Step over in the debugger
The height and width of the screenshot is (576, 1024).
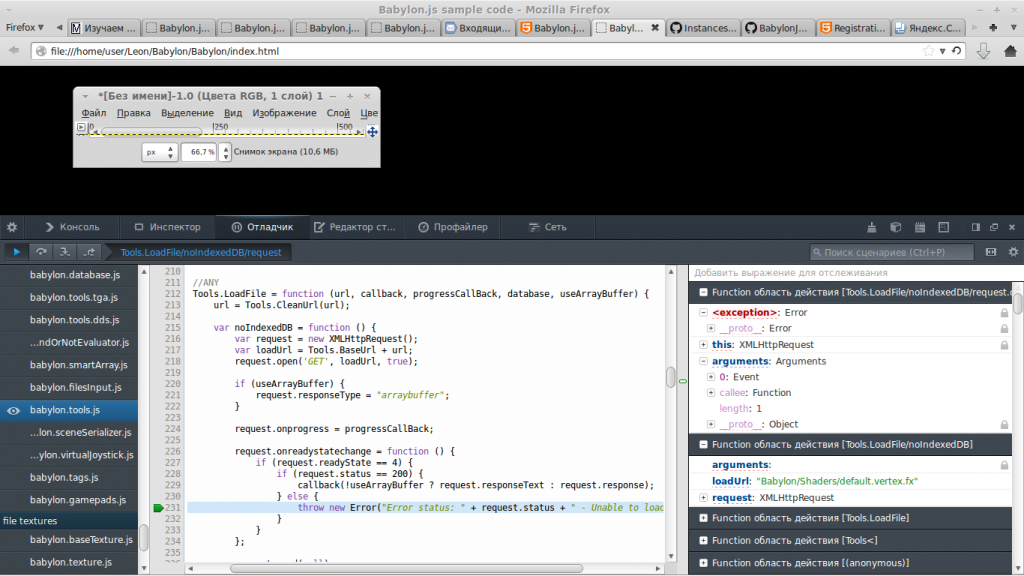pyautogui.click(x=41, y=252)
